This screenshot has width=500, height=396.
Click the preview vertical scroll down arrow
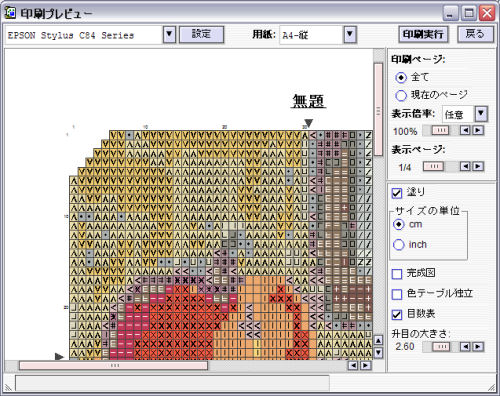378,352
